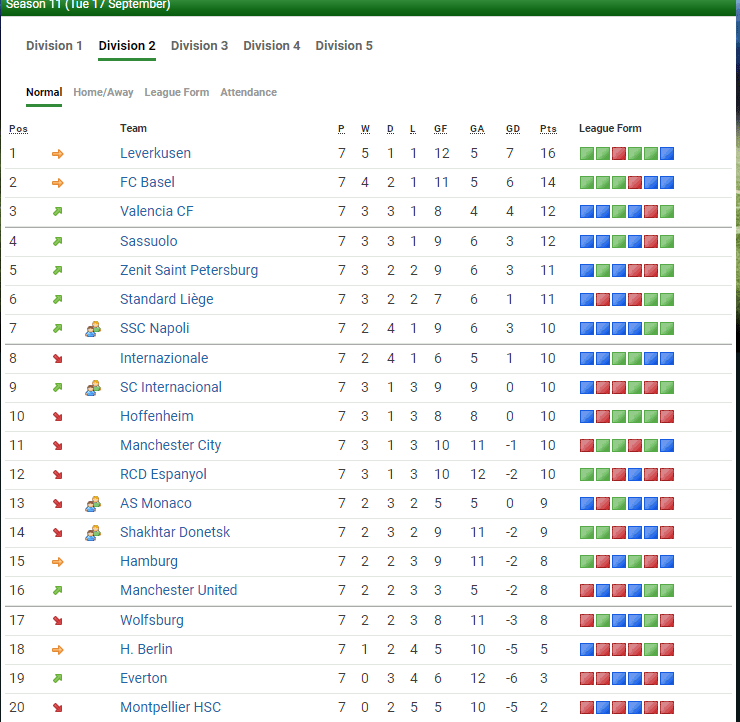The height and width of the screenshot is (722, 740).
Task: Click Everton's green up arrow icon
Action: coord(57,678)
